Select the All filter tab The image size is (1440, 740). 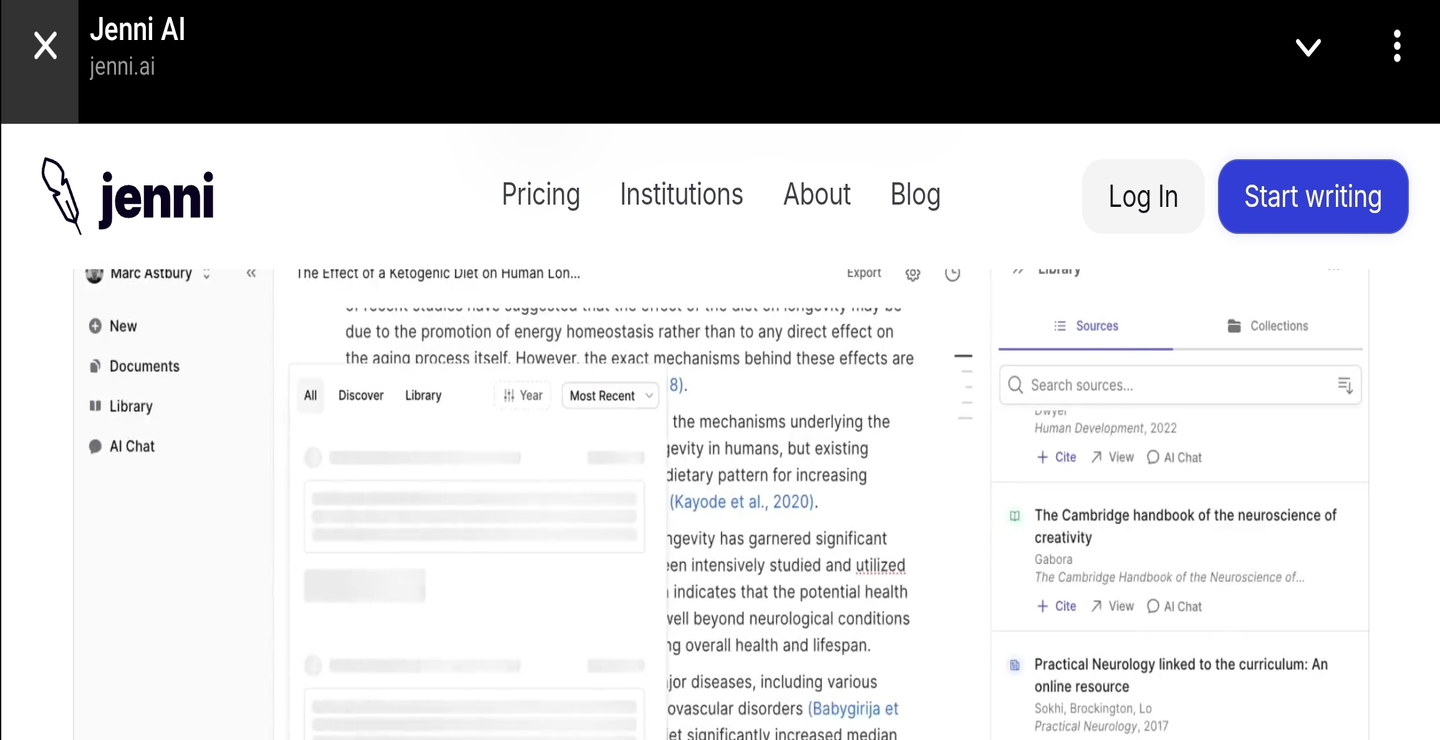pyautogui.click(x=310, y=395)
